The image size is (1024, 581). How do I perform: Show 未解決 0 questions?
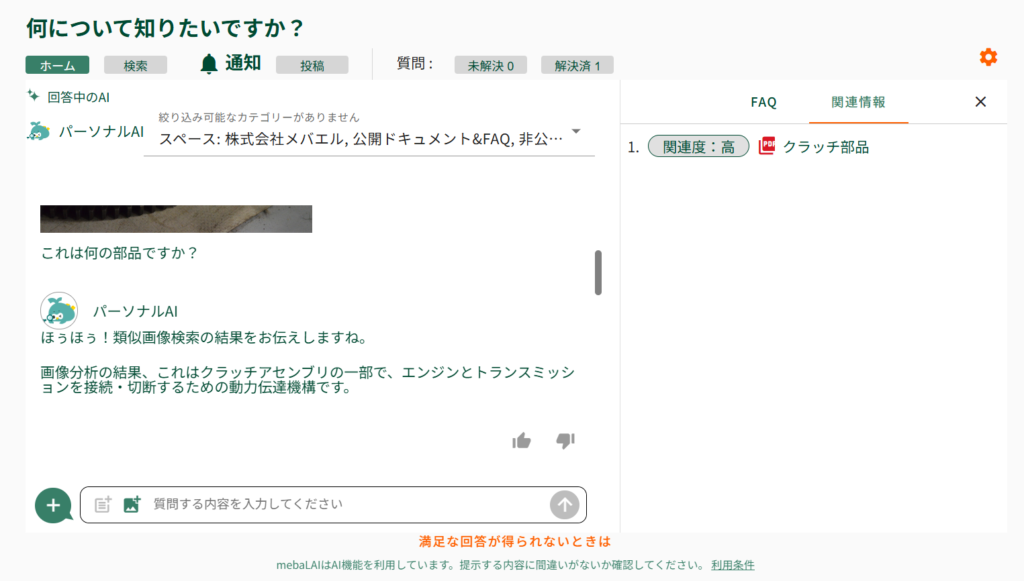(x=490, y=65)
